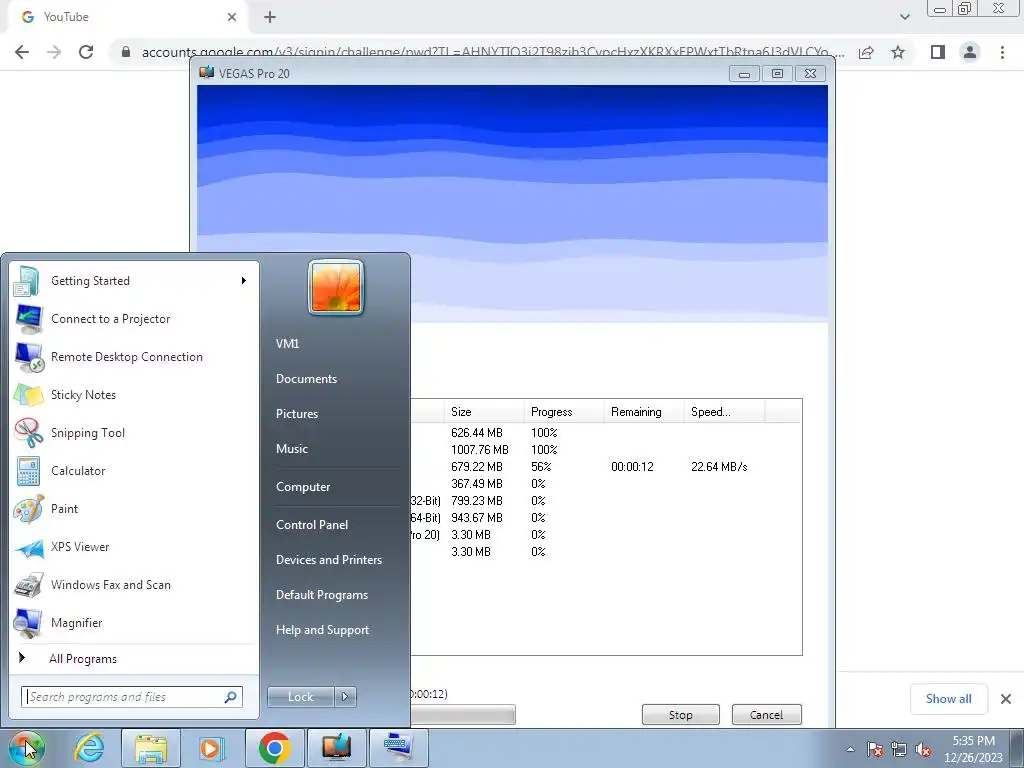Sort by Remaining column header

[644, 412]
